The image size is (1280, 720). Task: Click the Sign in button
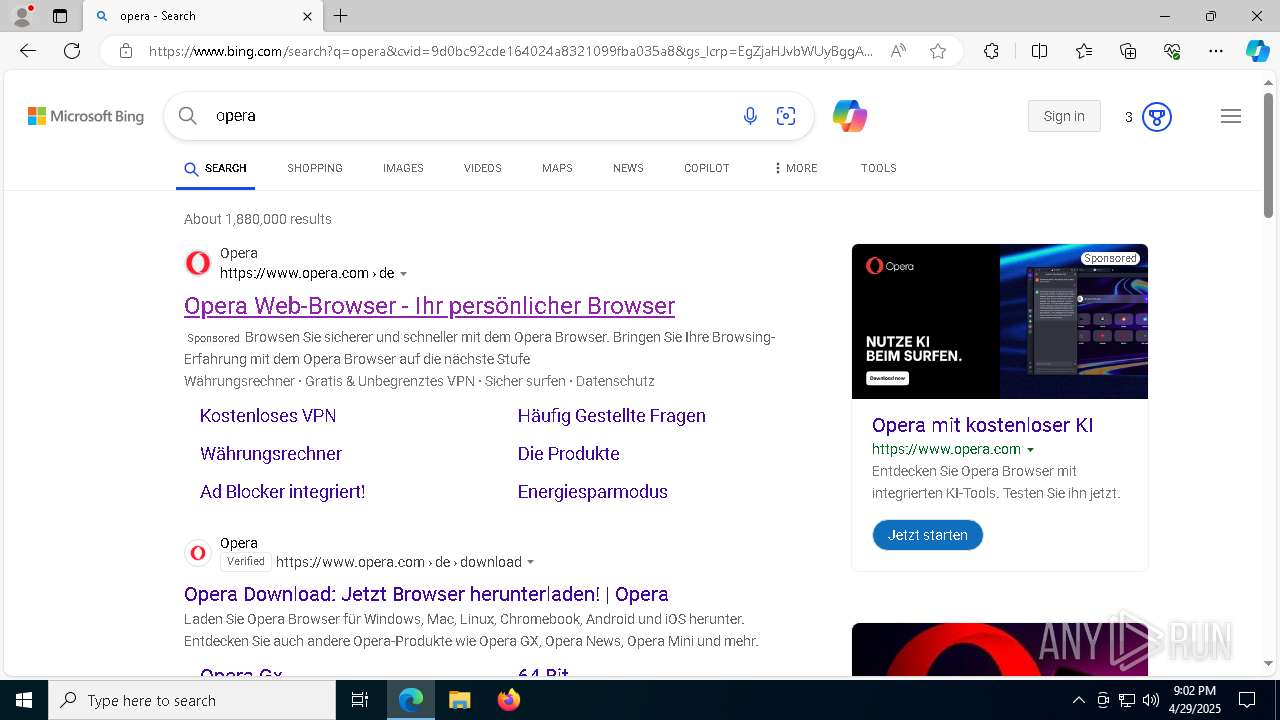point(1064,116)
